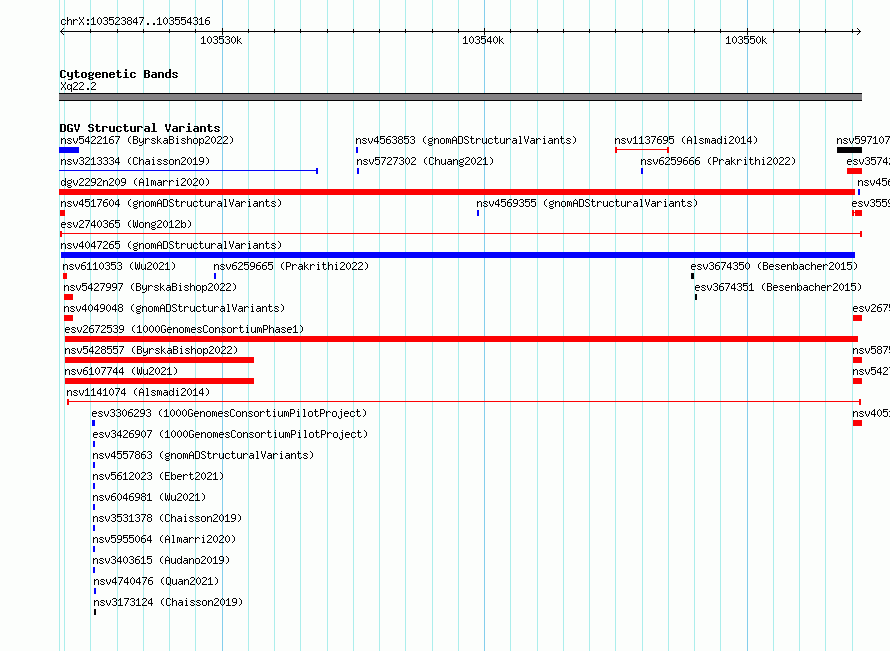890x651 pixels.
Task: Select nsv6259666 (Prakrithi2022) label
Action: (718, 161)
